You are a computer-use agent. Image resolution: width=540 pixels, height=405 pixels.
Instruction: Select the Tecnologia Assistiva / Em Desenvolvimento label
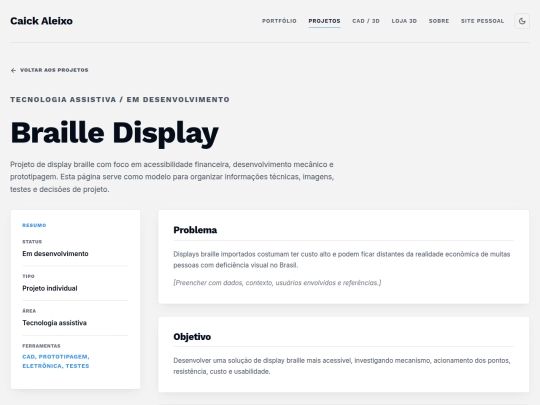[x=120, y=100]
